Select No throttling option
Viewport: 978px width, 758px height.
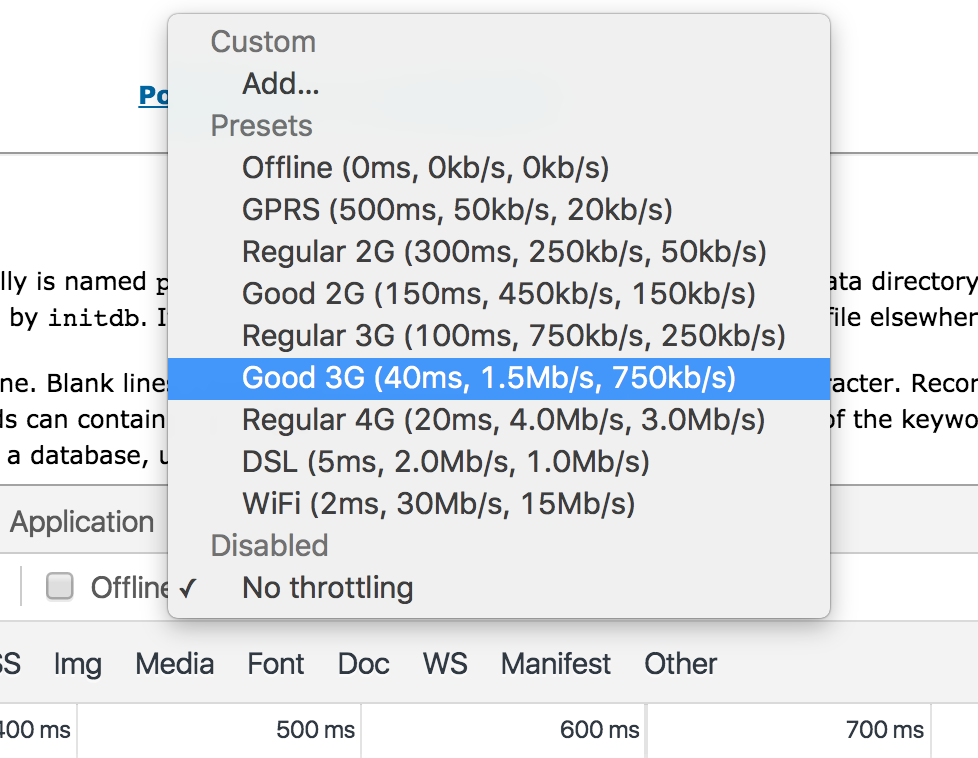point(498,588)
